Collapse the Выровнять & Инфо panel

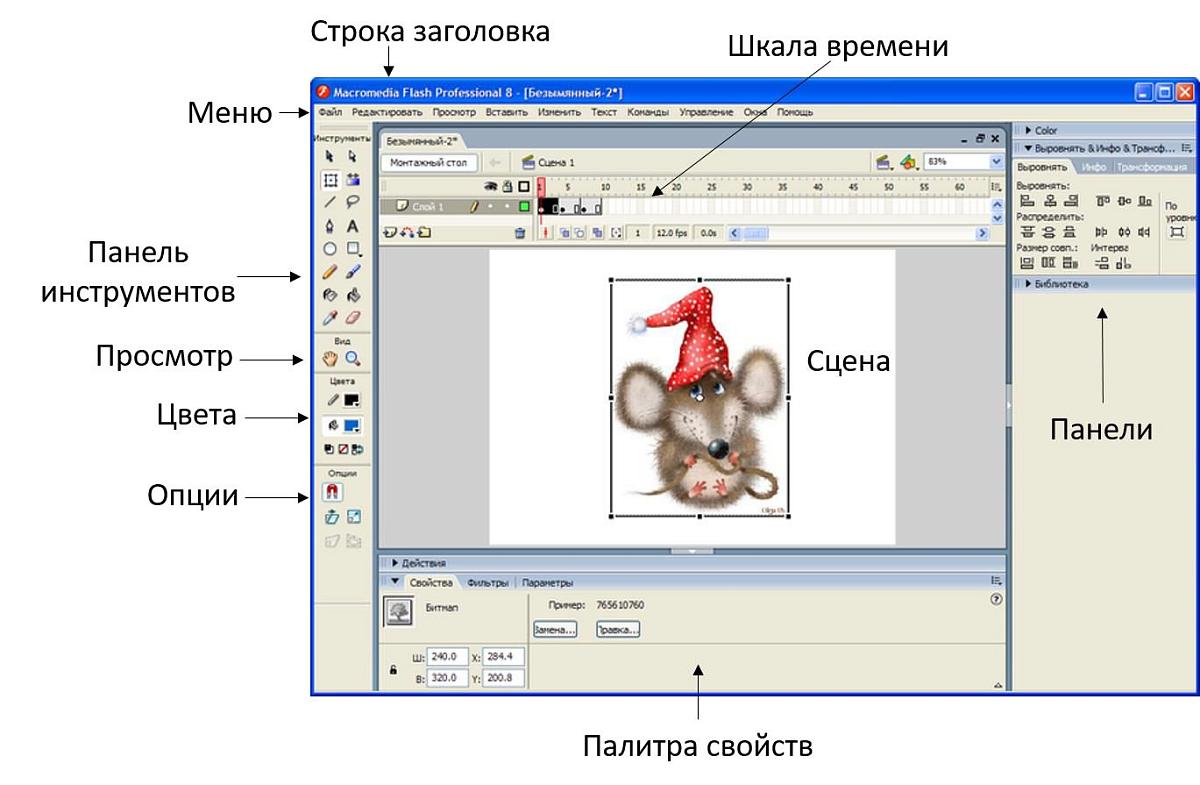[1027, 148]
